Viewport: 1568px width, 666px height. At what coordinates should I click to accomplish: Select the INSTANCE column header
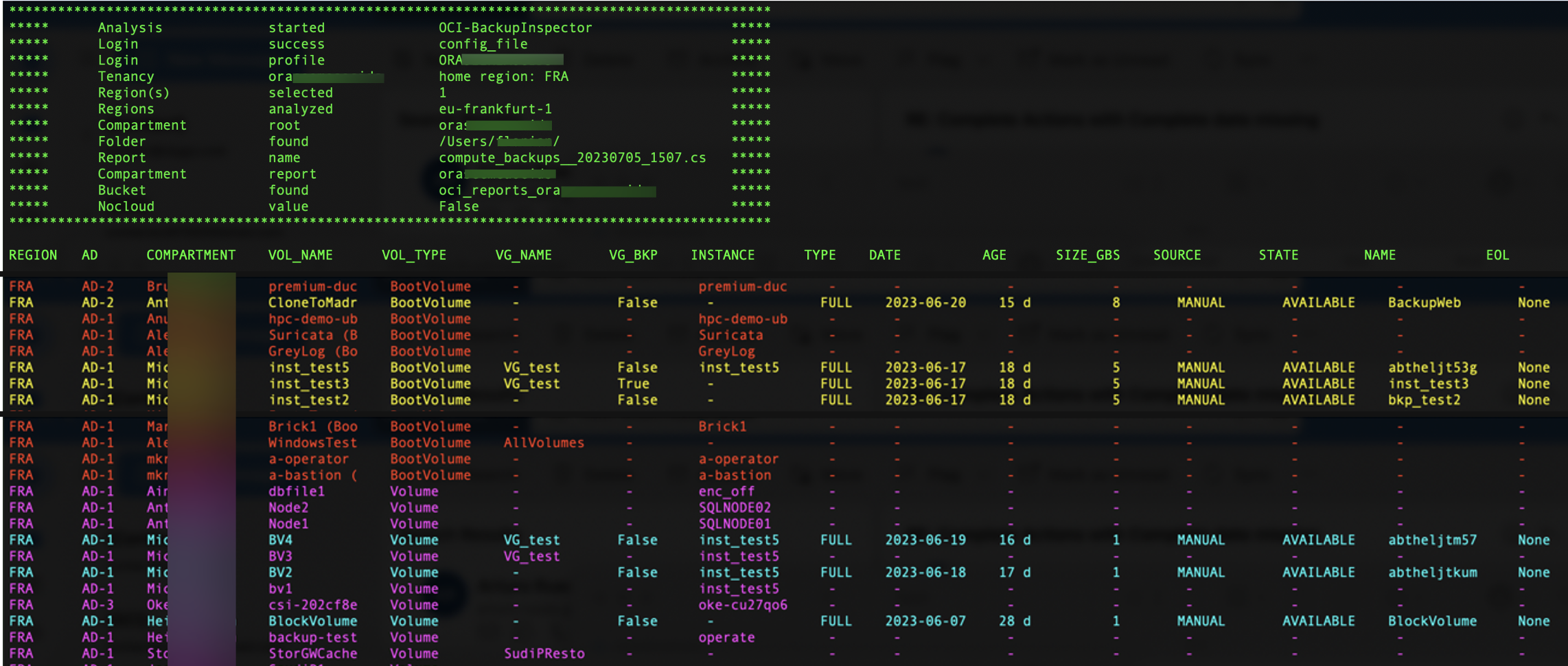click(722, 255)
